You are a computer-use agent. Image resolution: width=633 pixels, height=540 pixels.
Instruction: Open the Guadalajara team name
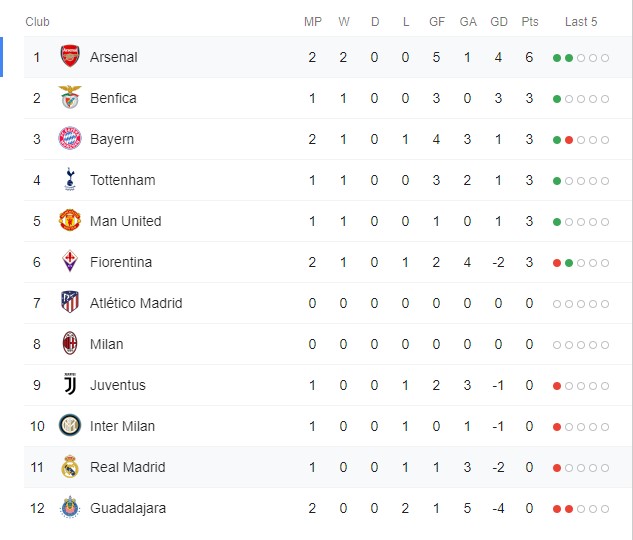tap(128, 509)
